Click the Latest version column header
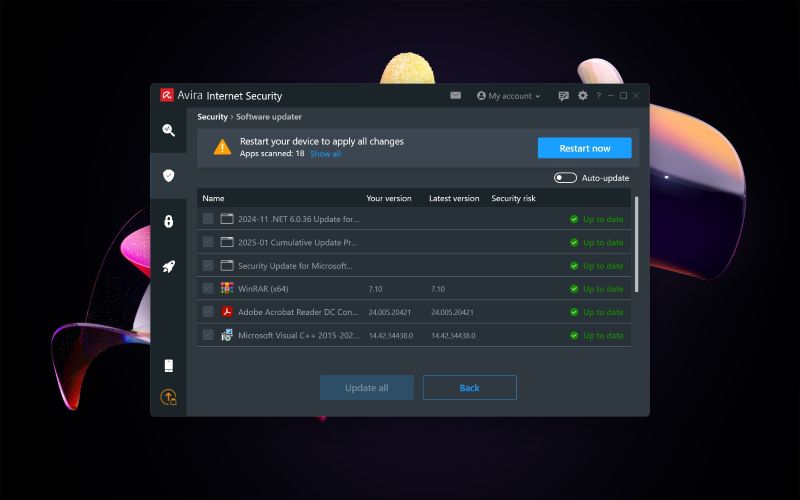This screenshot has width=800, height=500. click(454, 198)
